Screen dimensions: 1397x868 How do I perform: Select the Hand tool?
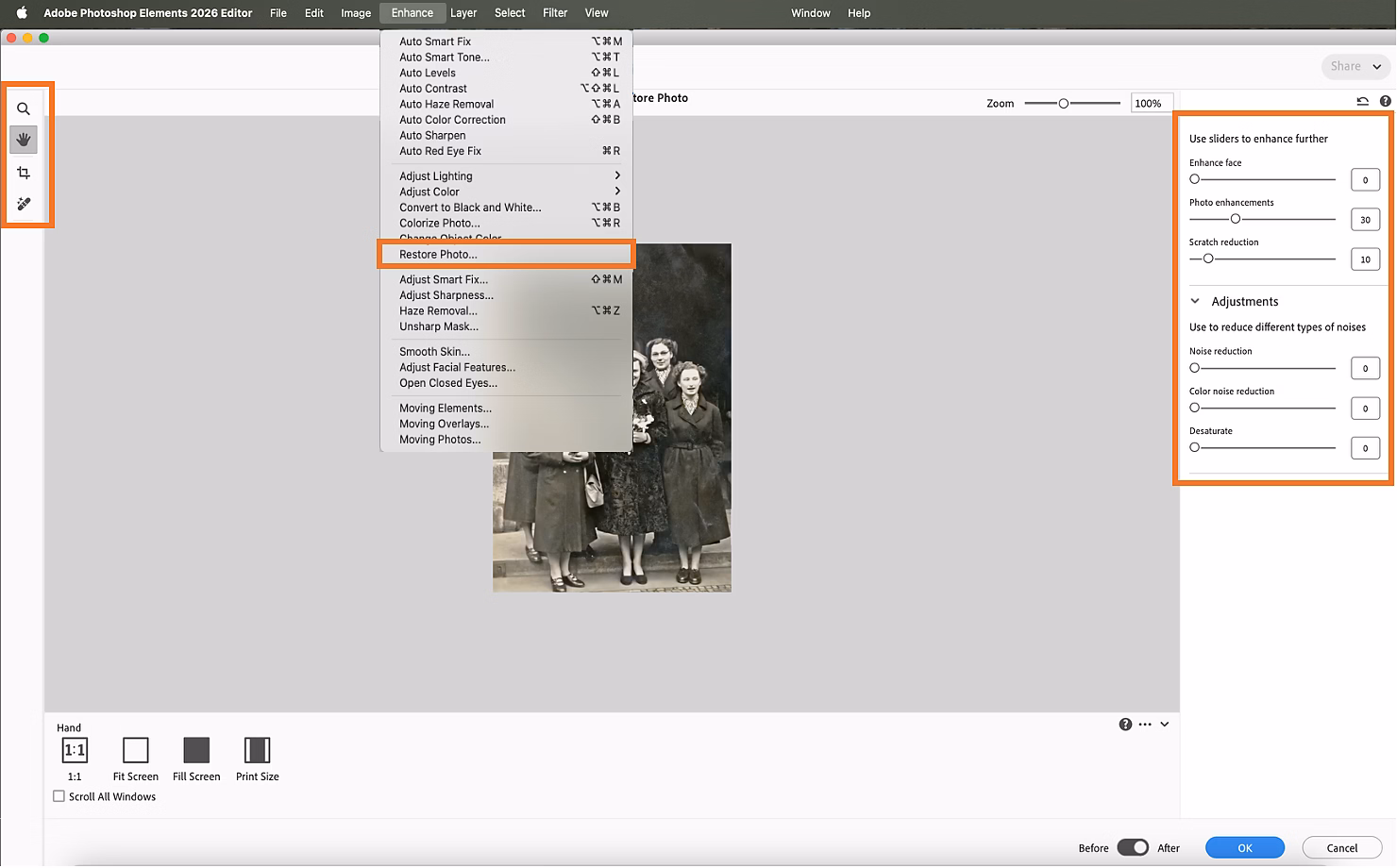tap(24, 140)
